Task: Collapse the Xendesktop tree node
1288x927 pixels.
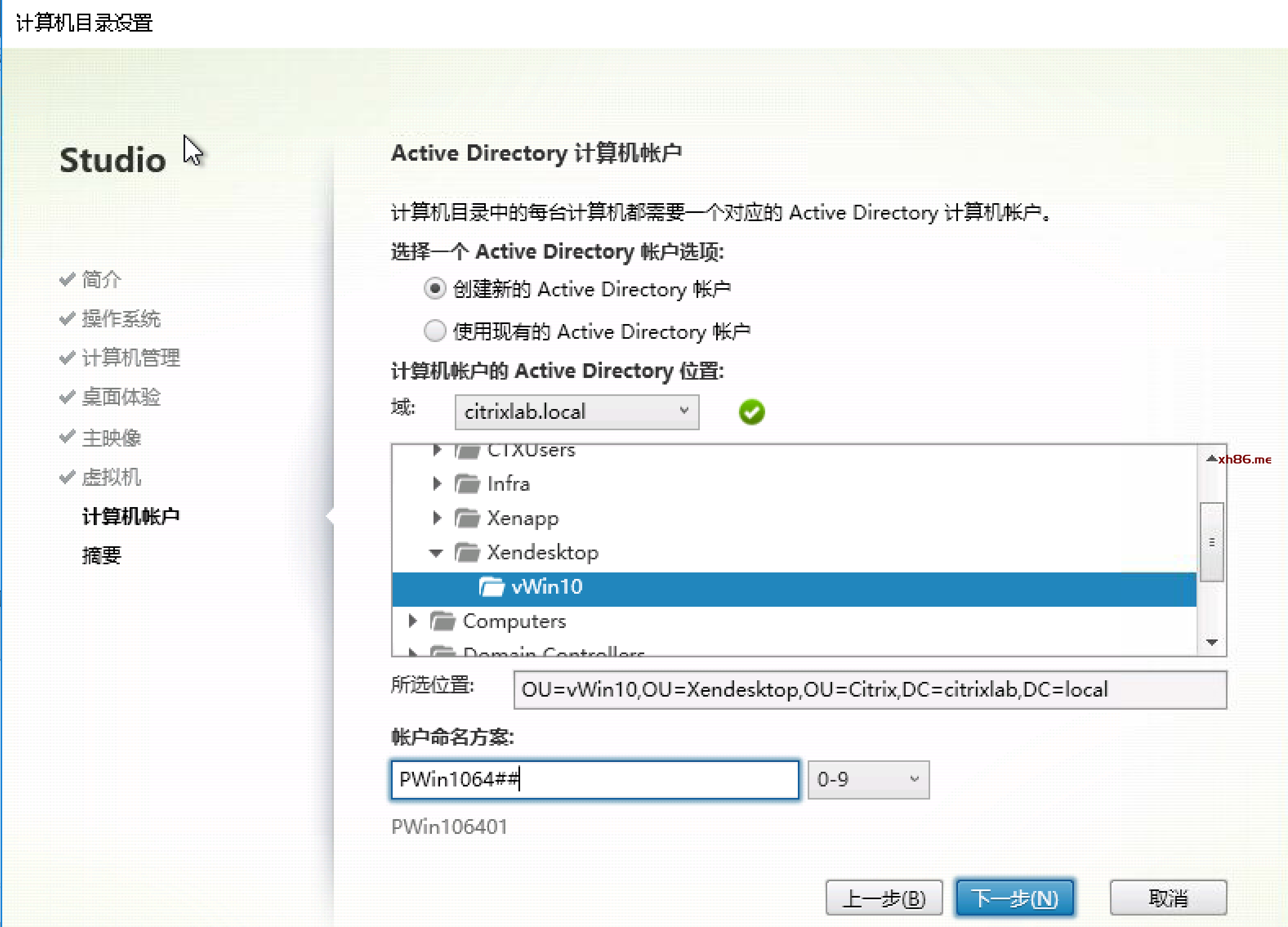Action: (436, 553)
